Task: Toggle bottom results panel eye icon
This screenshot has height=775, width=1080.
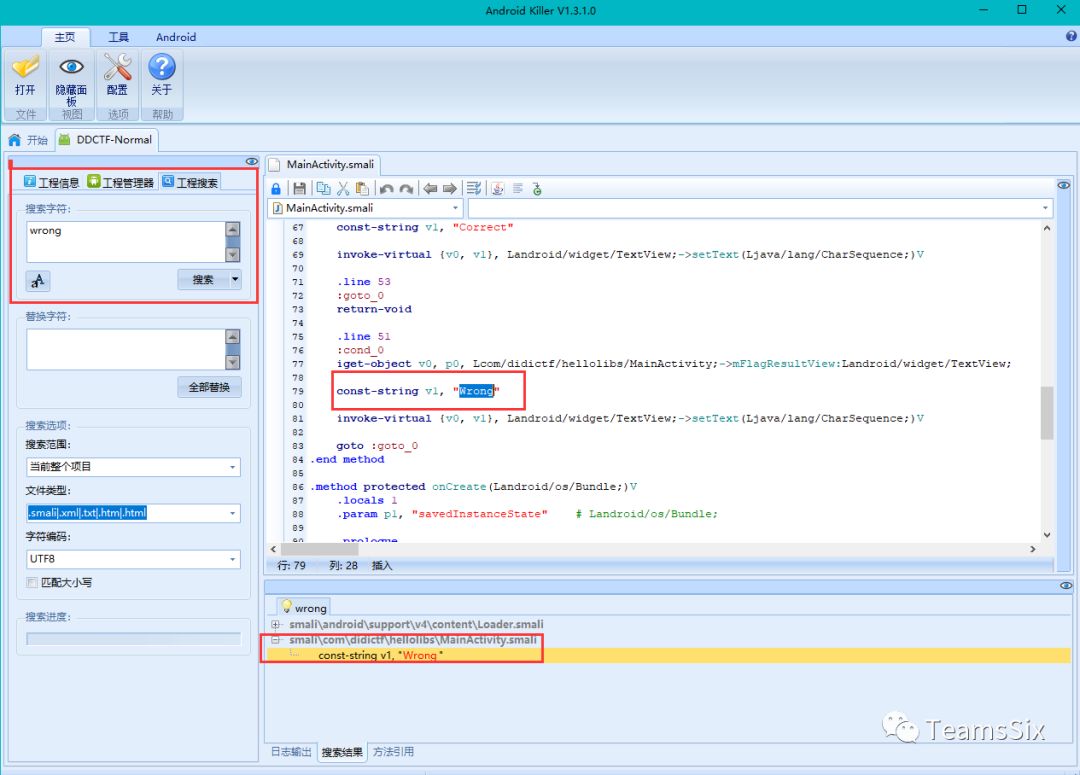Action: 1066,586
